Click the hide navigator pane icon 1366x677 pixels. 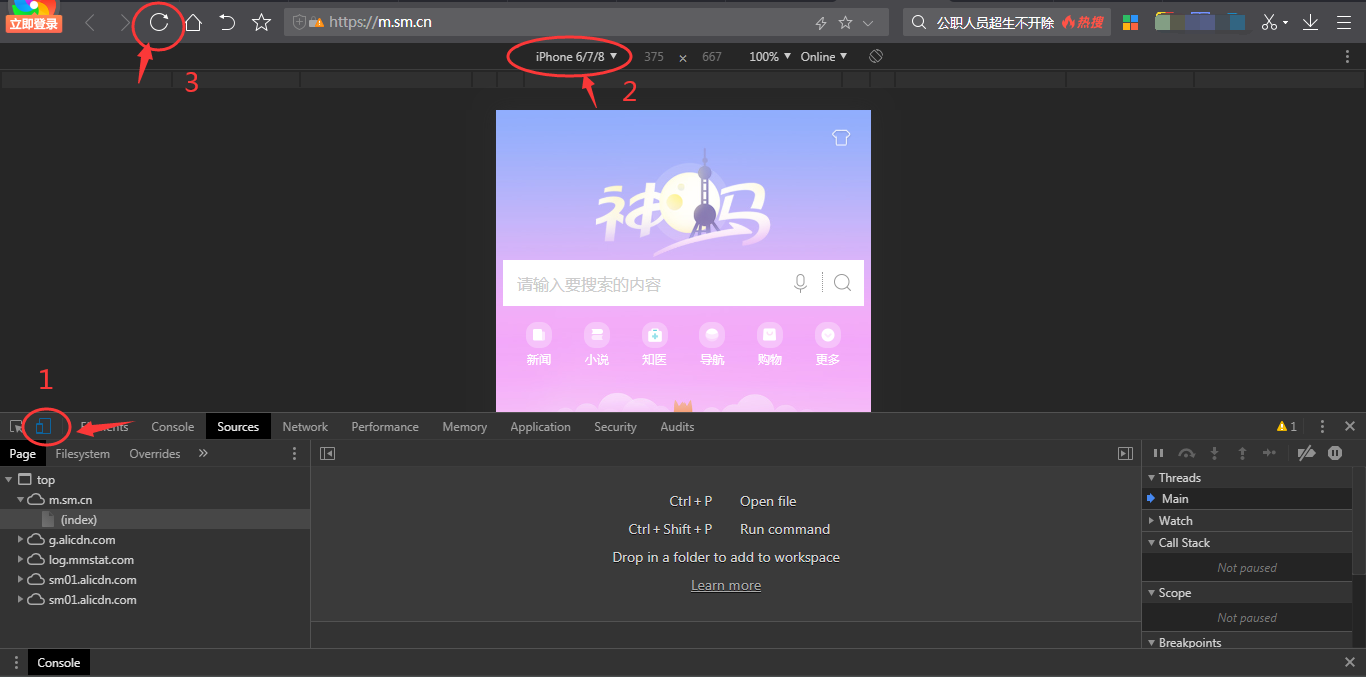coord(327,454)
